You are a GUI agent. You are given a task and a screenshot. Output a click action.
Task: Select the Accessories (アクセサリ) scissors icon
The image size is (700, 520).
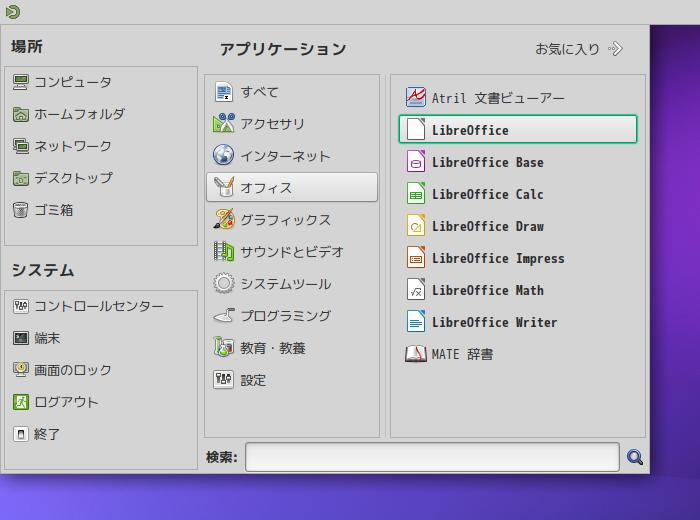coord(224,123)
